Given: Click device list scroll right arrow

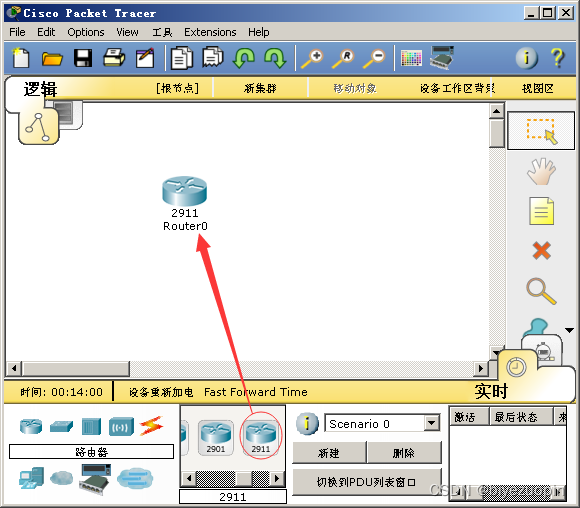Looking at the screenshot, I should [276, 478].
